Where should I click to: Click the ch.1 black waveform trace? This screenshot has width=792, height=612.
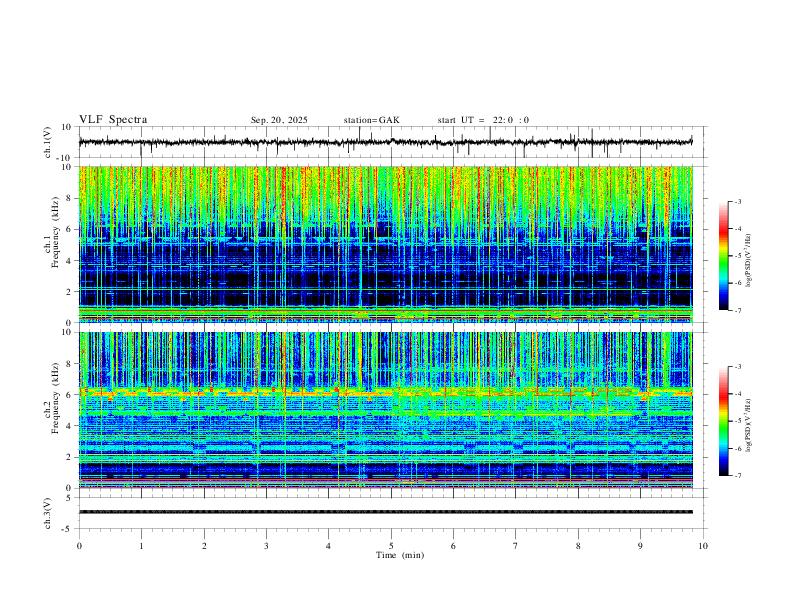tap(385, 142)
